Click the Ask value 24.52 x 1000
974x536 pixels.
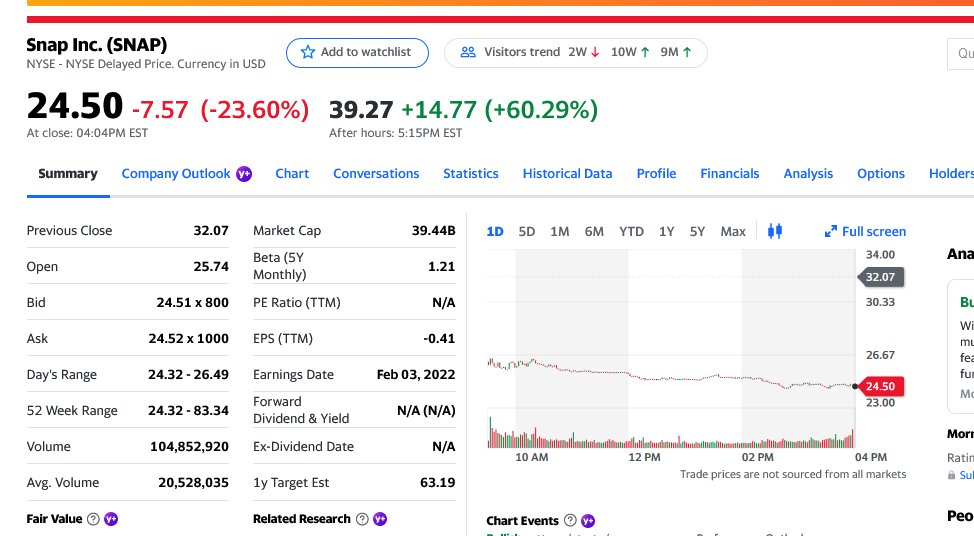click(x=188, y=338)
